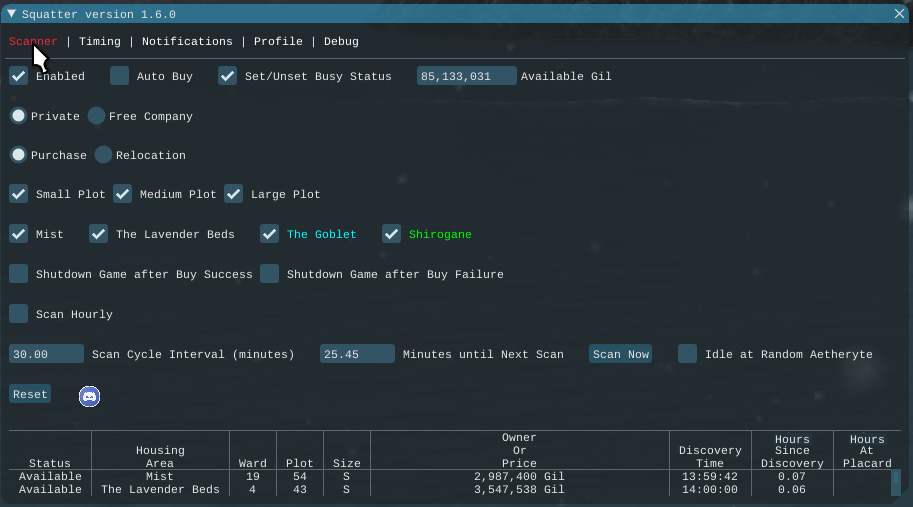Image resolution: width=913 pixels, height=507 pixels.
Task: Close the Squatter window
Action: pos(899,14)
